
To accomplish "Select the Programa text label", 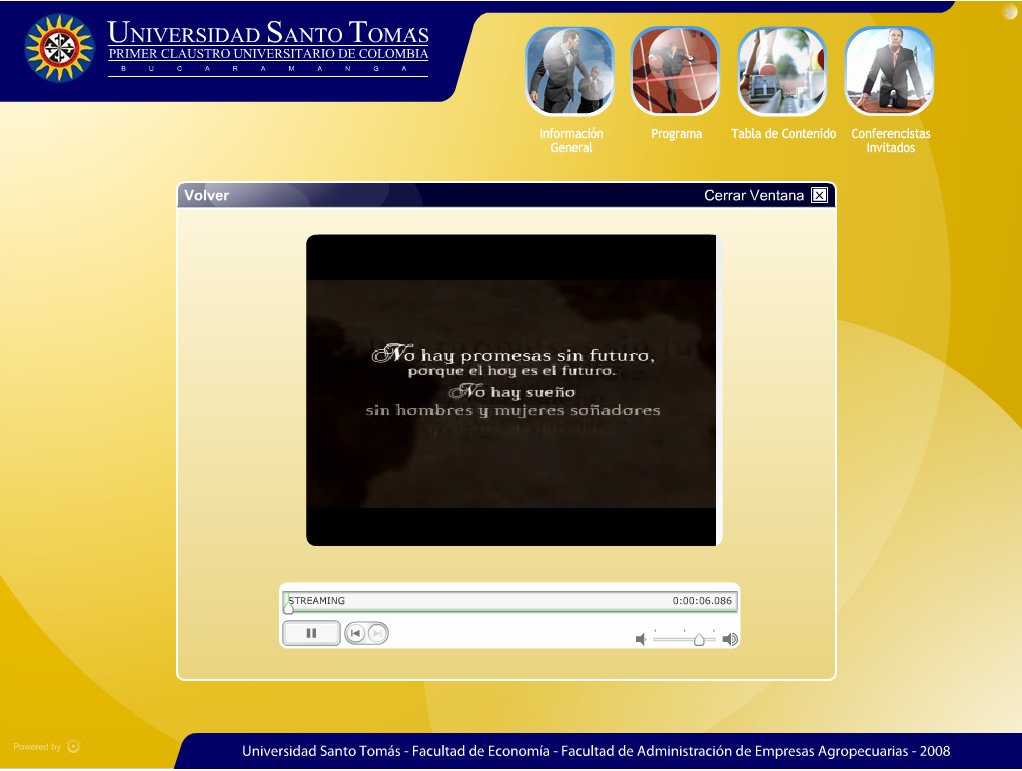I will coord(676,134).
